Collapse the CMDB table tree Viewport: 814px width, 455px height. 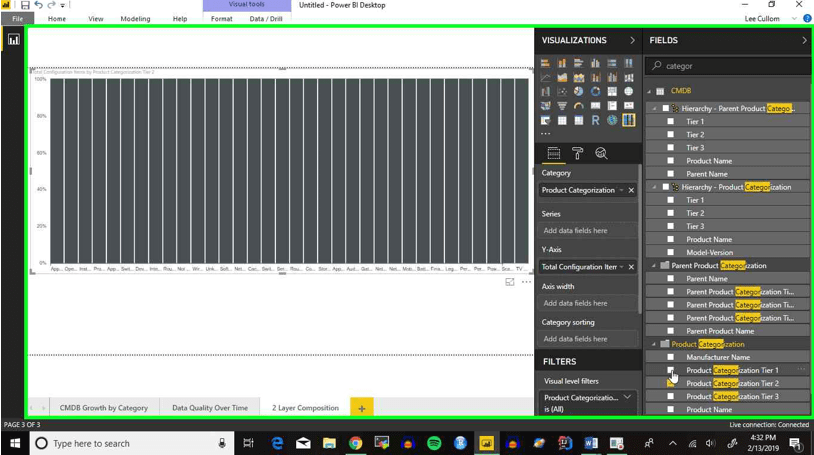649,91
